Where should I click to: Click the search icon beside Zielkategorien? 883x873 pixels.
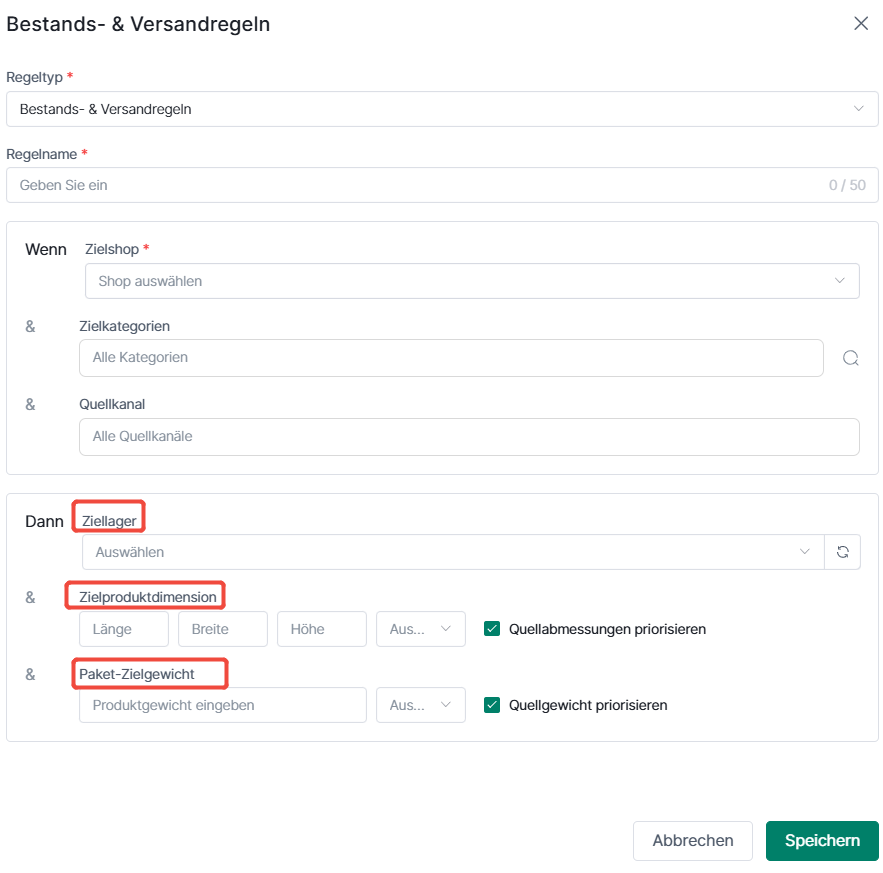point(850,358)
